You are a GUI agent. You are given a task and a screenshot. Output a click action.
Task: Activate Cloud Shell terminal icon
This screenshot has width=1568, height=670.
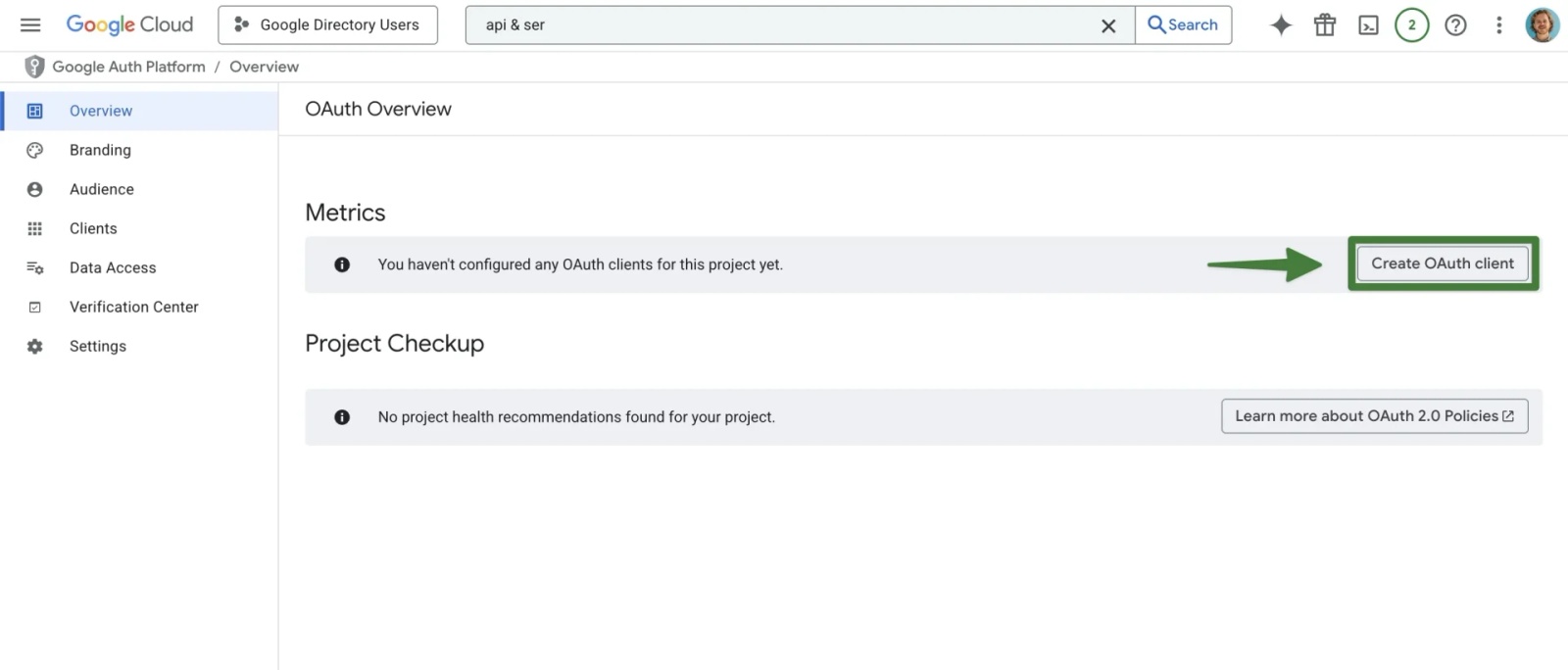1368,25
